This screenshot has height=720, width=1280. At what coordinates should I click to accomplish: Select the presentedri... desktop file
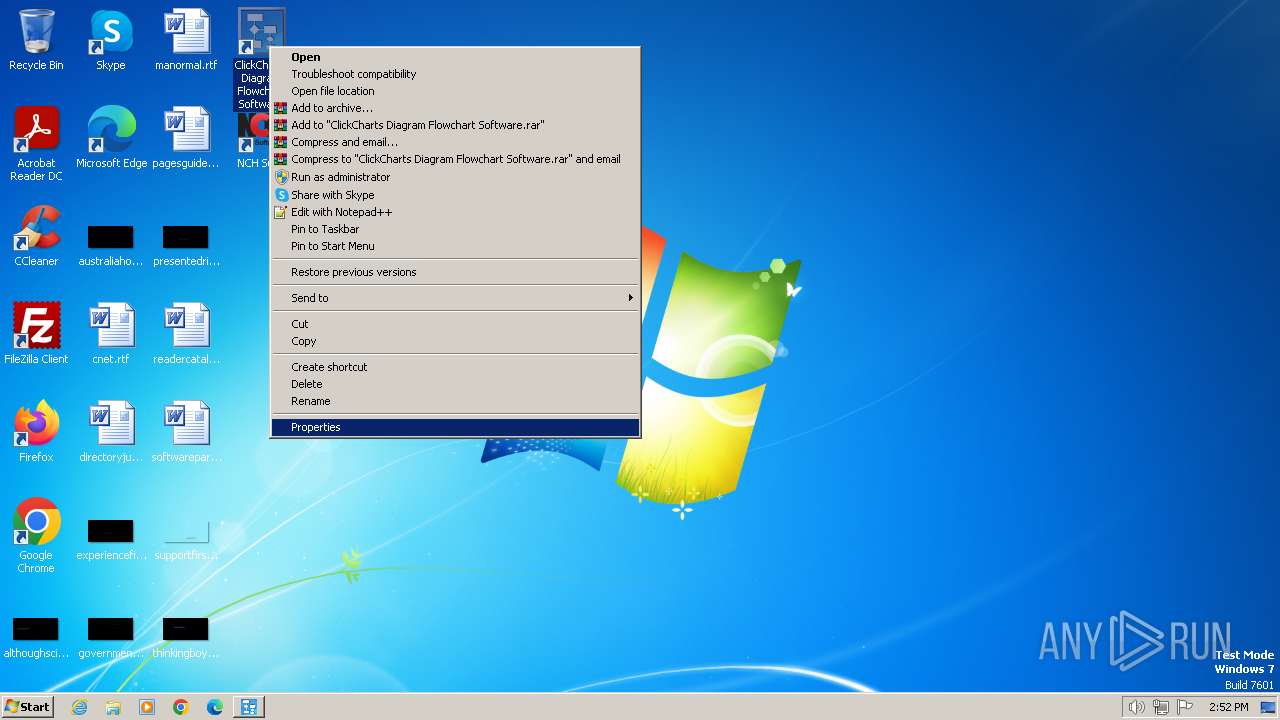(186, 245)
